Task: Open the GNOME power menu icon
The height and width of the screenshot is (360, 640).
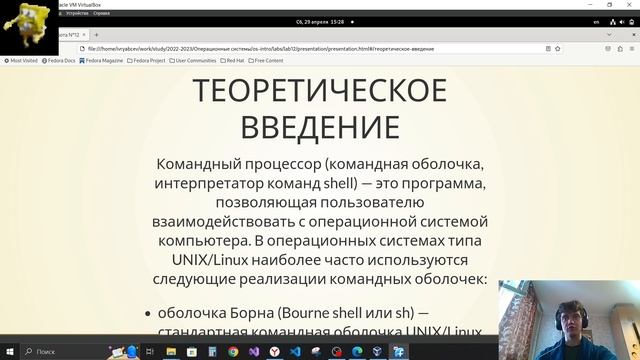Action: pyautogui.click(x=631, y=22)
